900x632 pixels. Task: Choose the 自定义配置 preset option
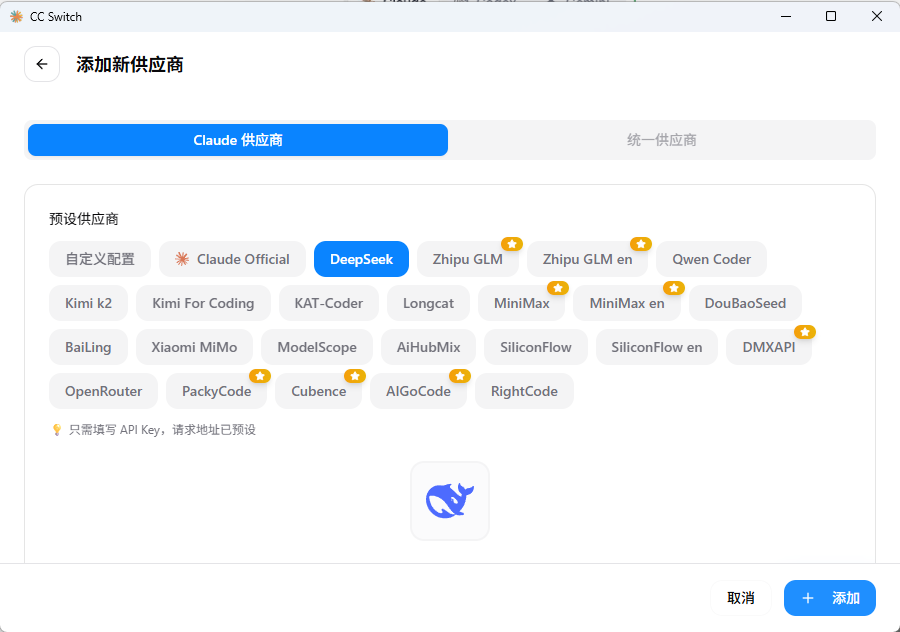100,259
